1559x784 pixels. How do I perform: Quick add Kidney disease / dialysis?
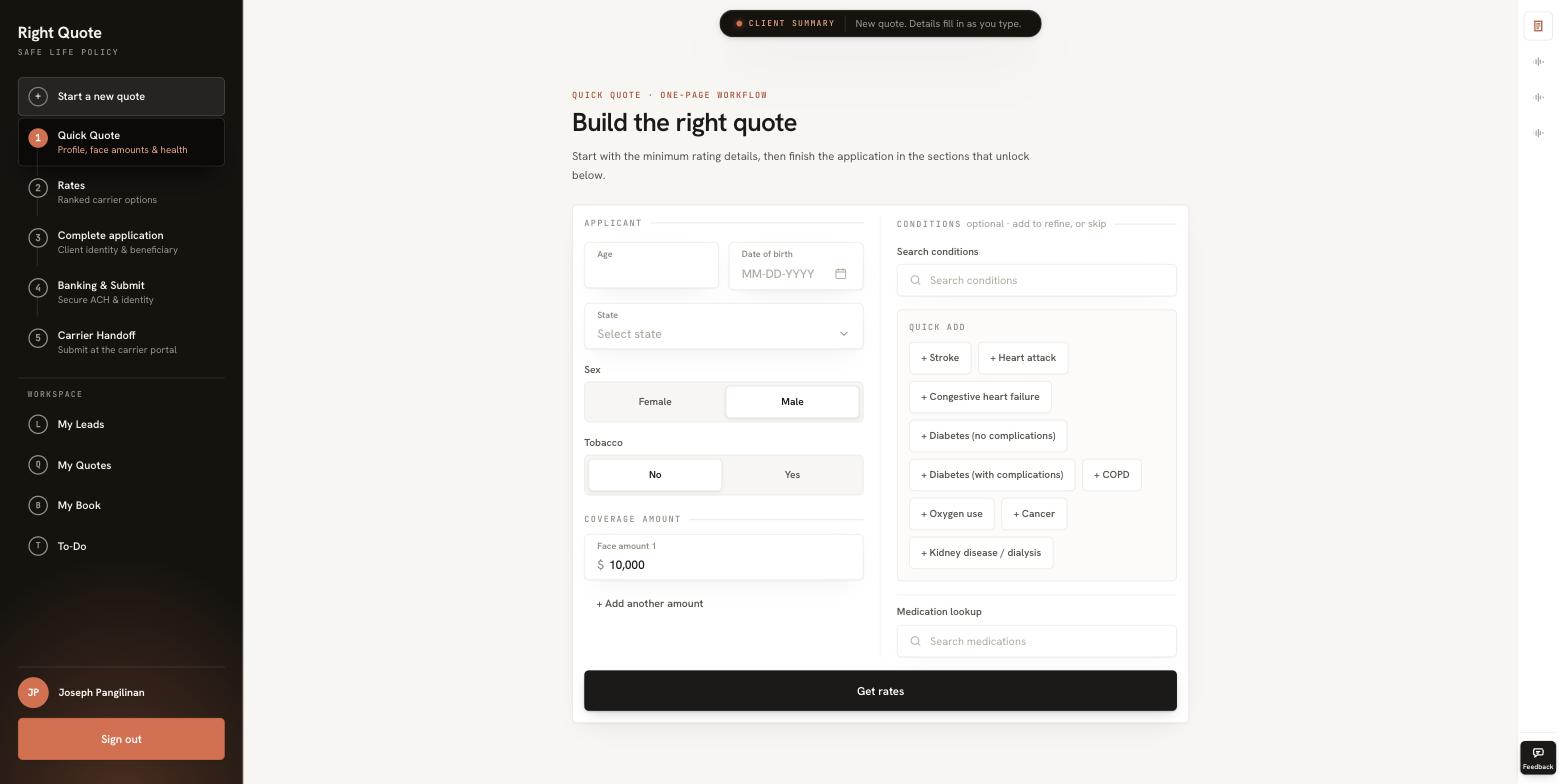coord(981,553)
